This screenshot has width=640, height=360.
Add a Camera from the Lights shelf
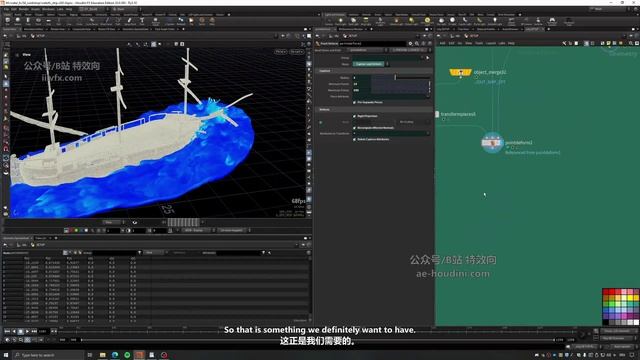tap(329, 21)
